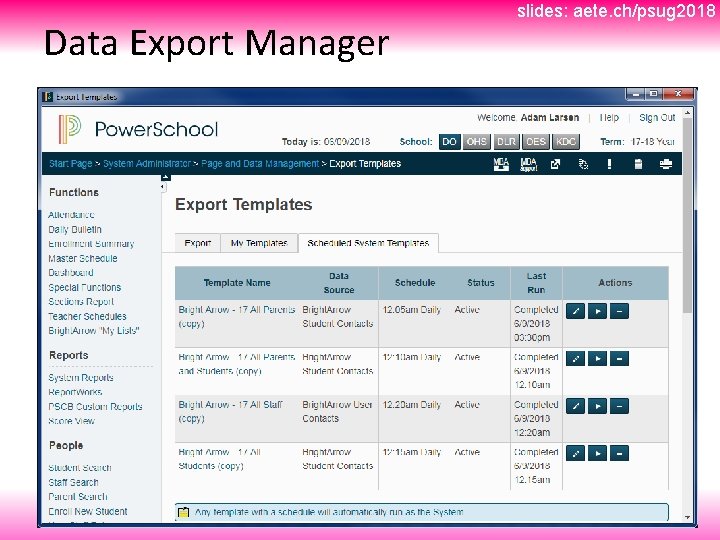Screen dimensions: 720x540
Task: Click the Last Run column header
Action: (536, 283)
